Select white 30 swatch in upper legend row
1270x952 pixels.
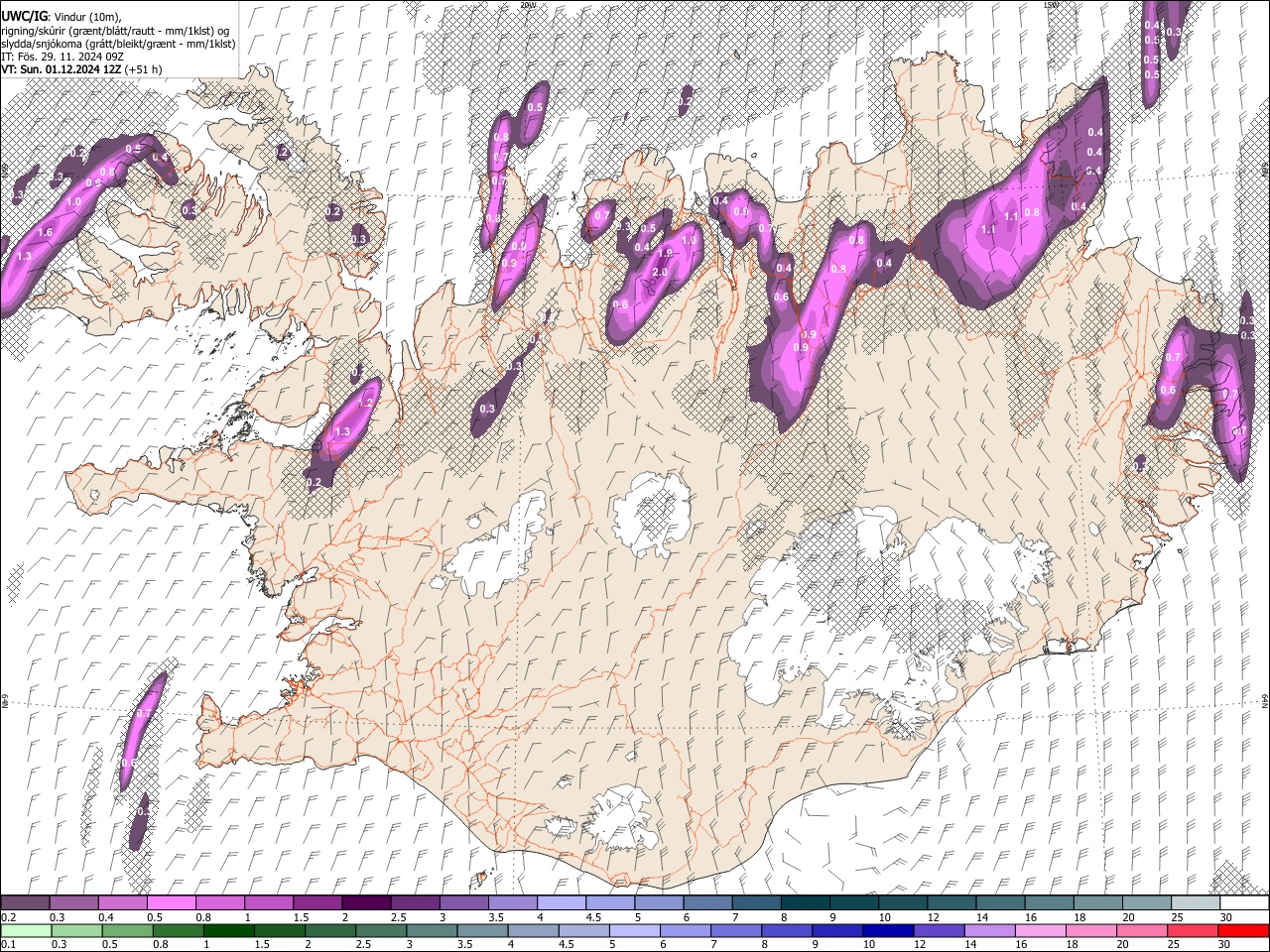pyautogui.click(x=1243, y=903)
